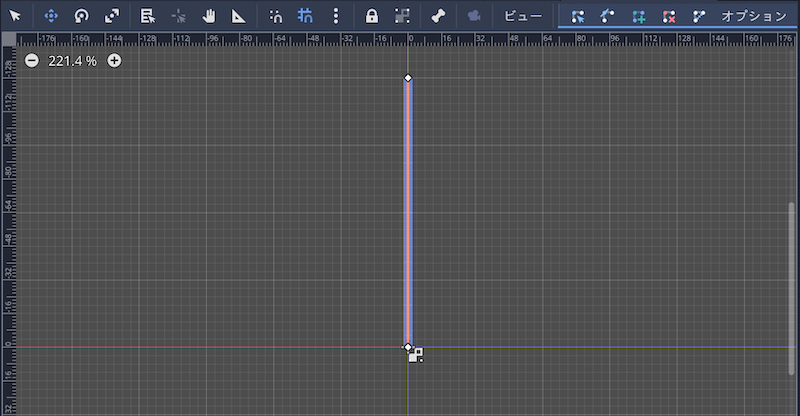This screenshot has height=416, width=800.
Task: Turn off the active Grid Snap
Action: click(305, 16)
